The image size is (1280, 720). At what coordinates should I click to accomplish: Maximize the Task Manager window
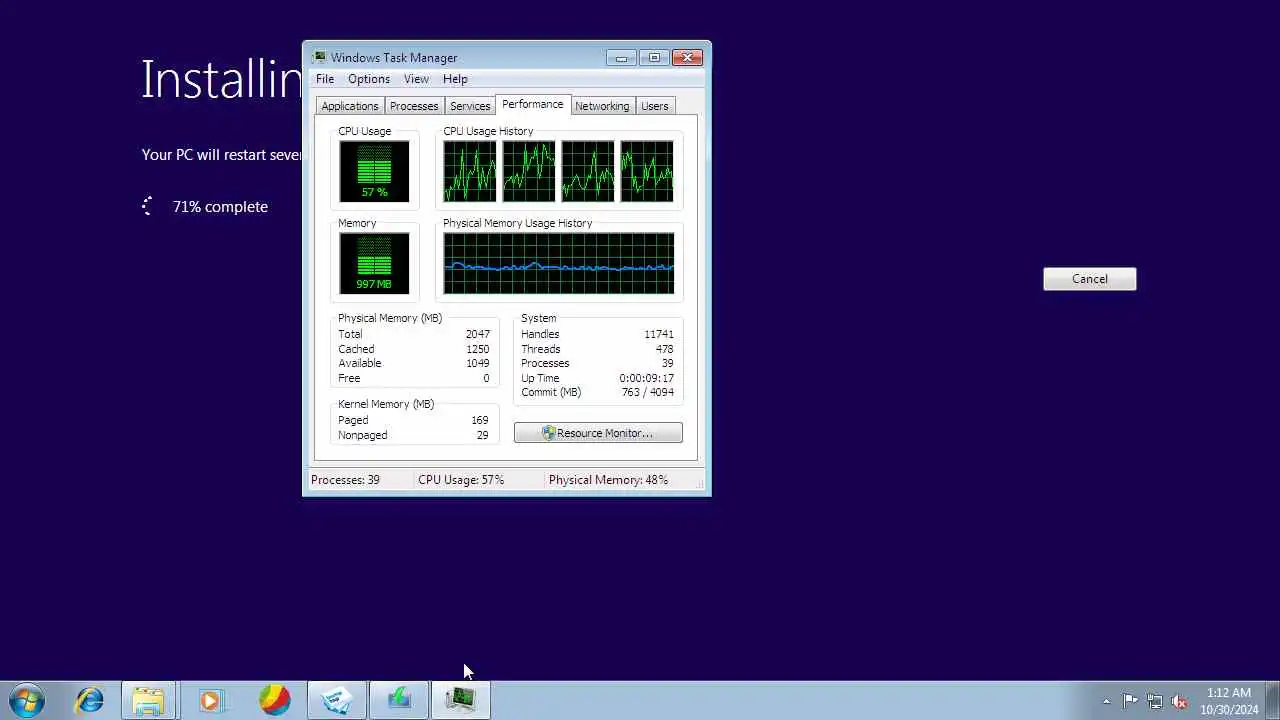point(654,58)
